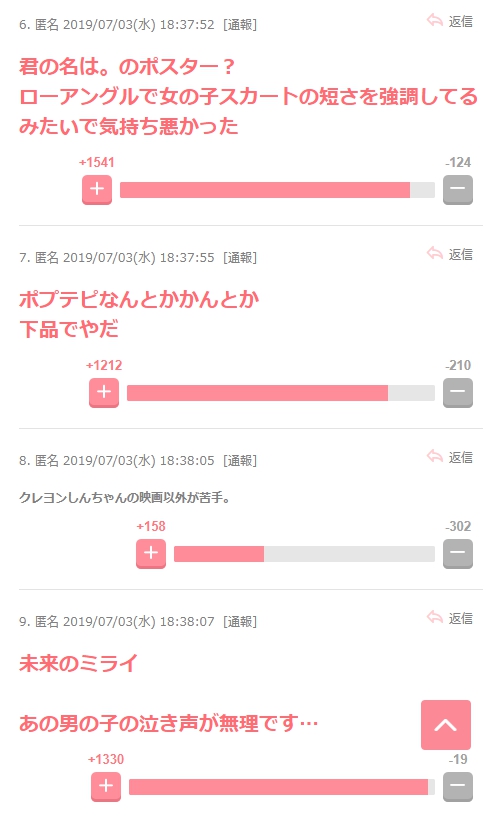Viewport: 486px width, 818px height.
Task: Downvote comment 9 with minus button
Action: point(458,787)
